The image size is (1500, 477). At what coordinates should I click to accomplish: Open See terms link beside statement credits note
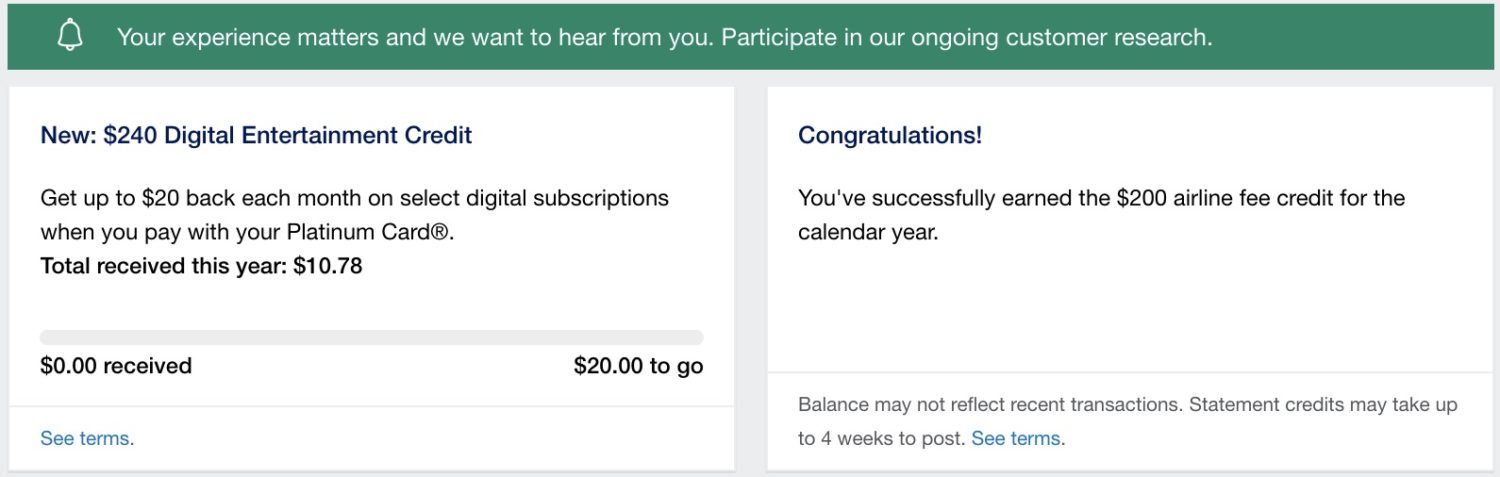pyautogui.click(x=1015, y=438)
